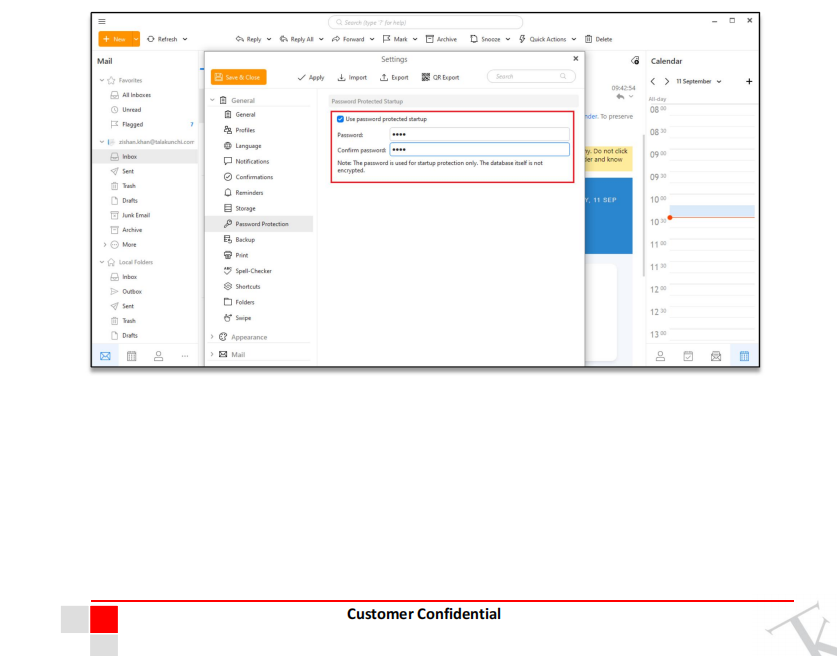Image resolution: width=837 pixels, height=656 pixels.
Task: Open the Contacts icon in bottom-left bar
Action: click(x=156, y=354)
